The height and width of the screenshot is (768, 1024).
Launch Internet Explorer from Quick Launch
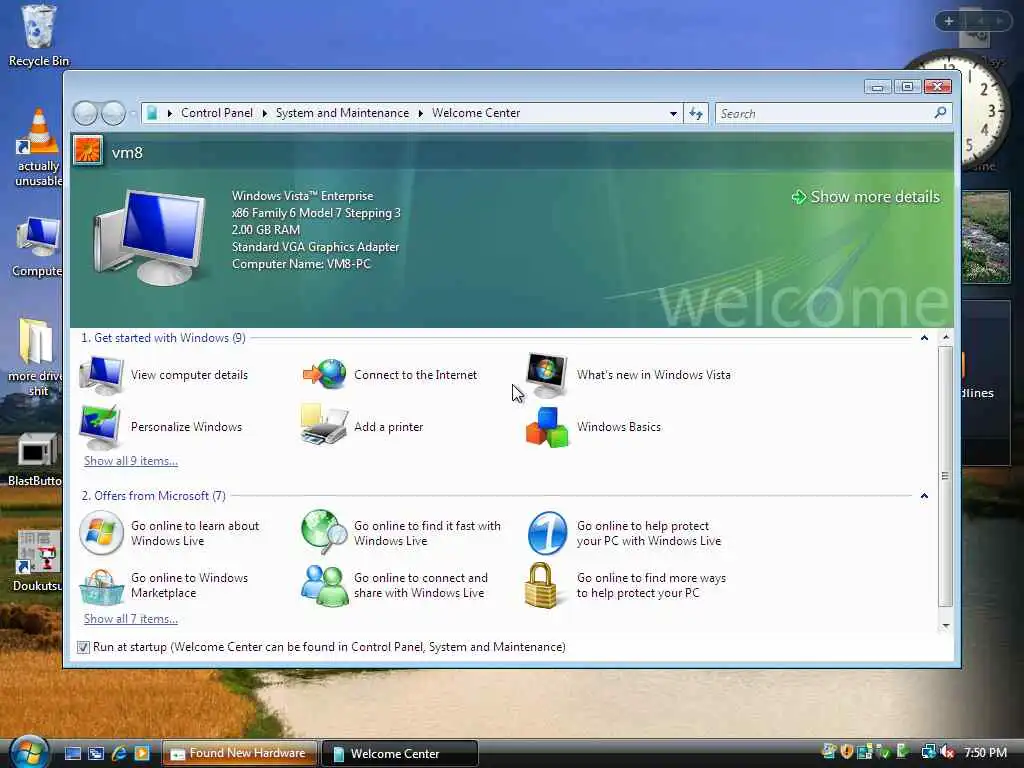119,753
